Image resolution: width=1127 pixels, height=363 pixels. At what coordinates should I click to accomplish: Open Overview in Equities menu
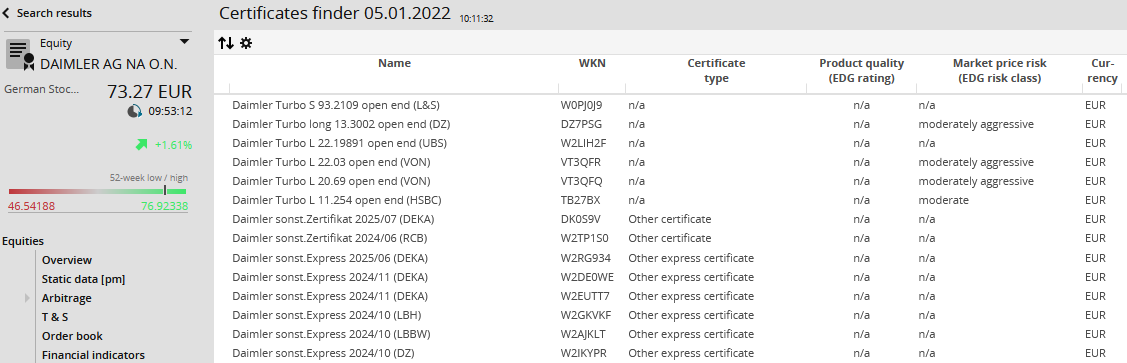tap(67, 260)
